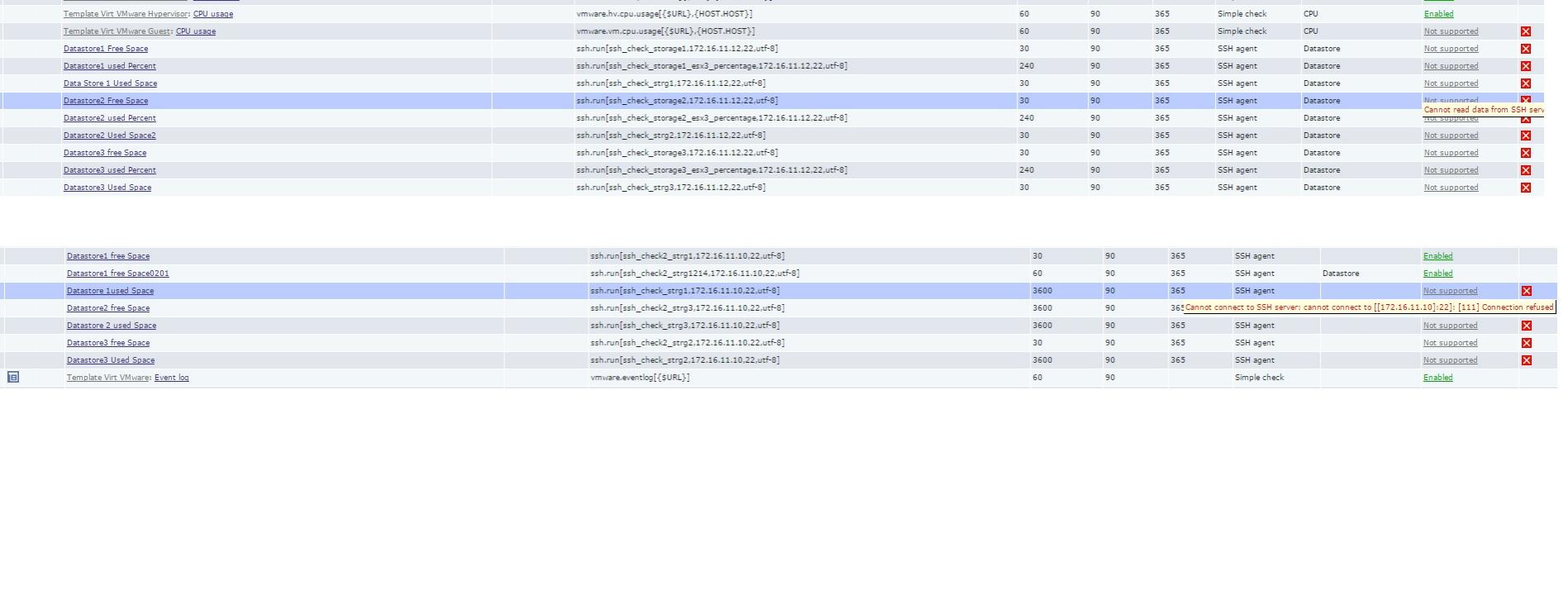Open Datastore3 Used Space item keyed ssh_check_strg3
Image resolution: width=1568 pixels, height=595 pixels.
tap(107, 188)
